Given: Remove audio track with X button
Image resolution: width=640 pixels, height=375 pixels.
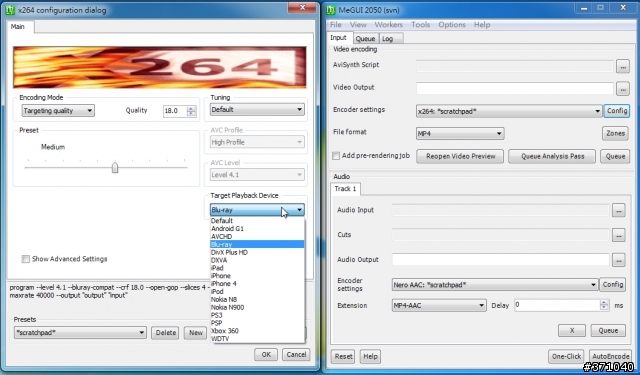Looking at the screenshot, I should coord(572,331).
